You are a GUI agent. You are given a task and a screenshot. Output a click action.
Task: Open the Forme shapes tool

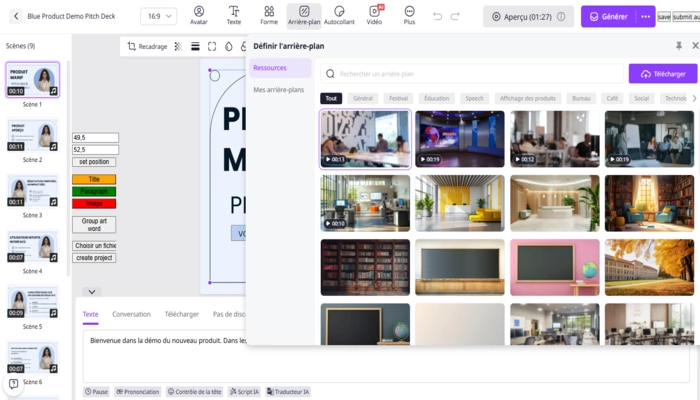point(269,16)
